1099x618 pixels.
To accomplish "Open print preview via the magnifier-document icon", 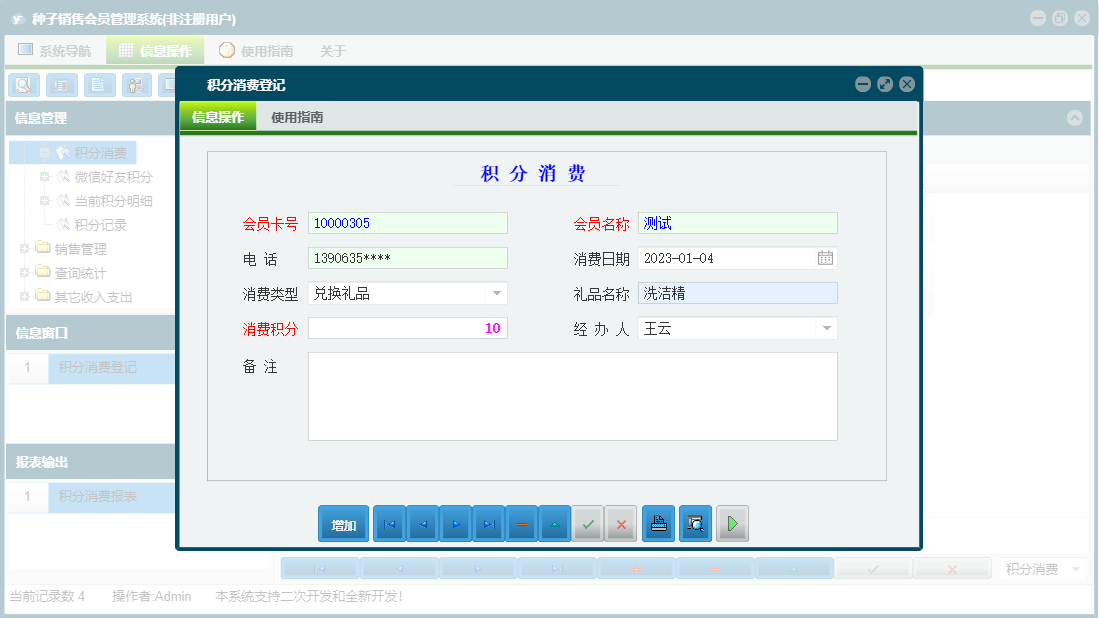I will click(x=695, y=523).
